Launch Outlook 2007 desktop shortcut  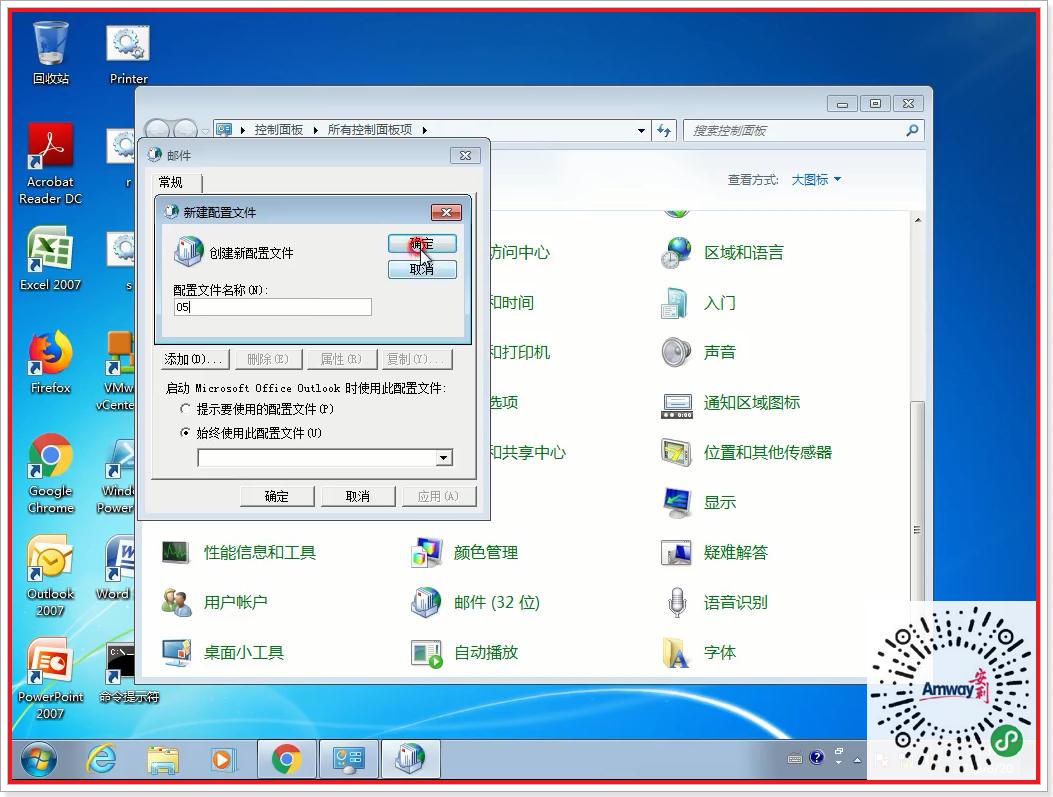click(50, 575)
